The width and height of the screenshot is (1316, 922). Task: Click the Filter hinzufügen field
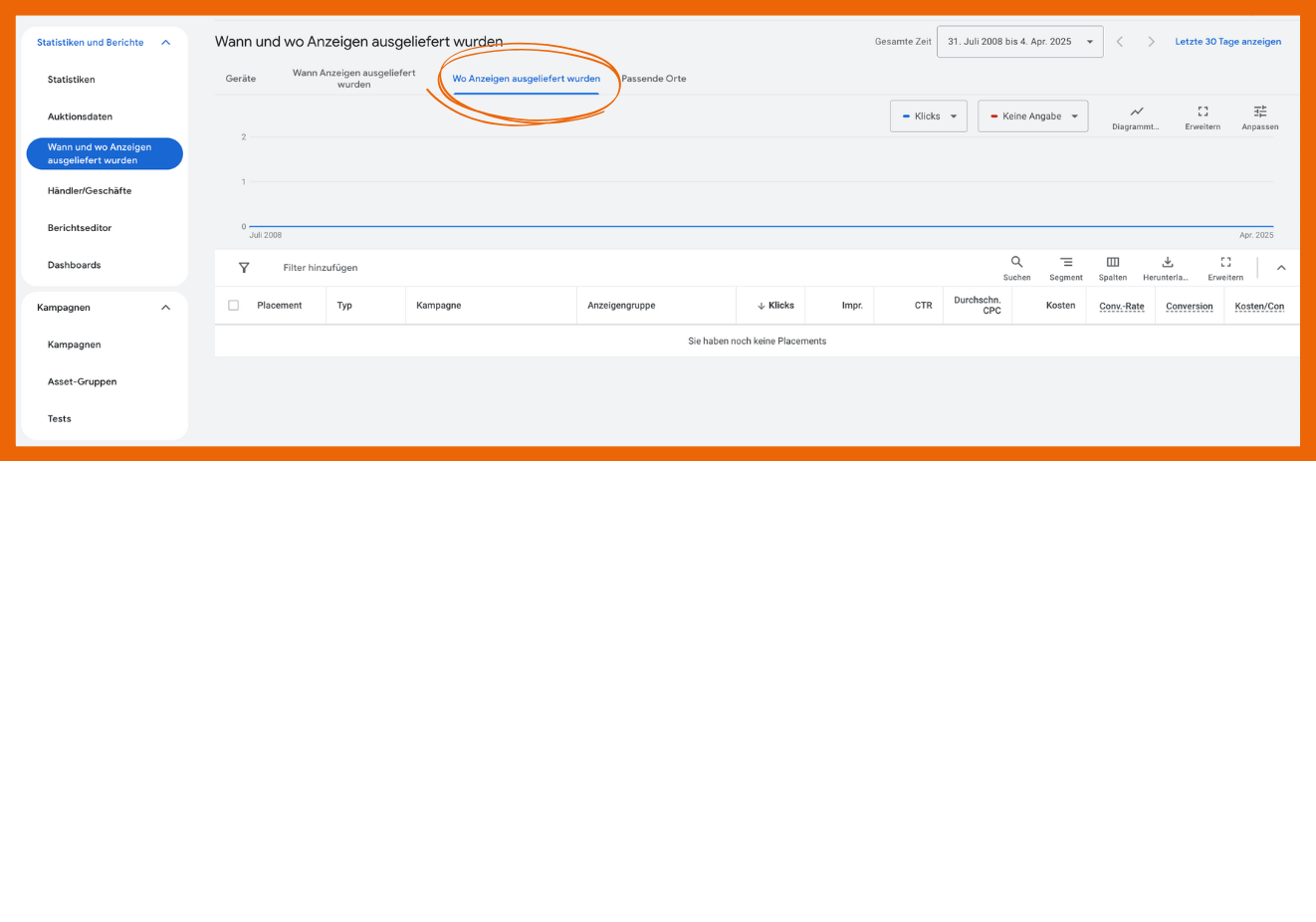320,268
